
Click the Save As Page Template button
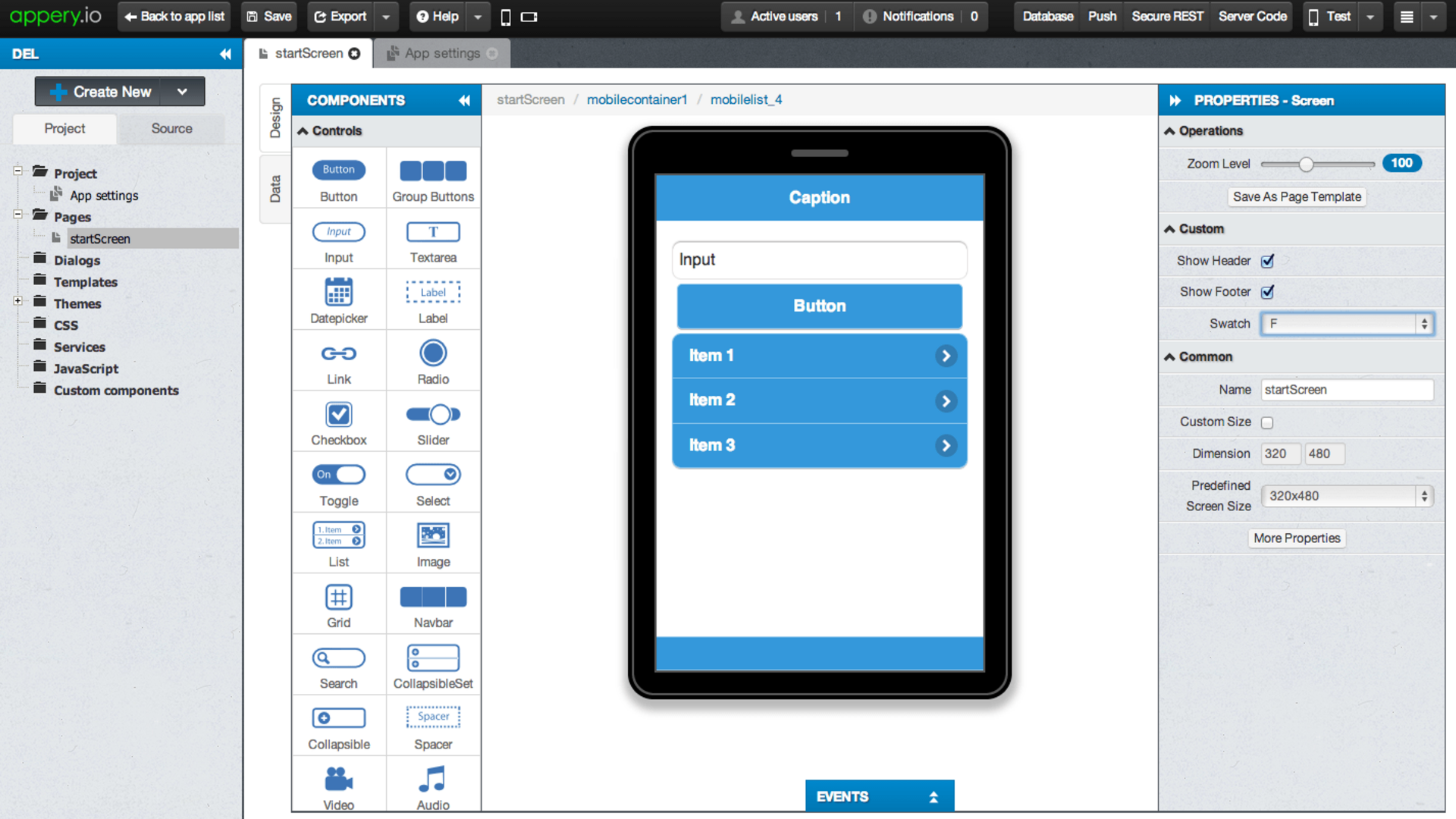(x=1297, y=197)
